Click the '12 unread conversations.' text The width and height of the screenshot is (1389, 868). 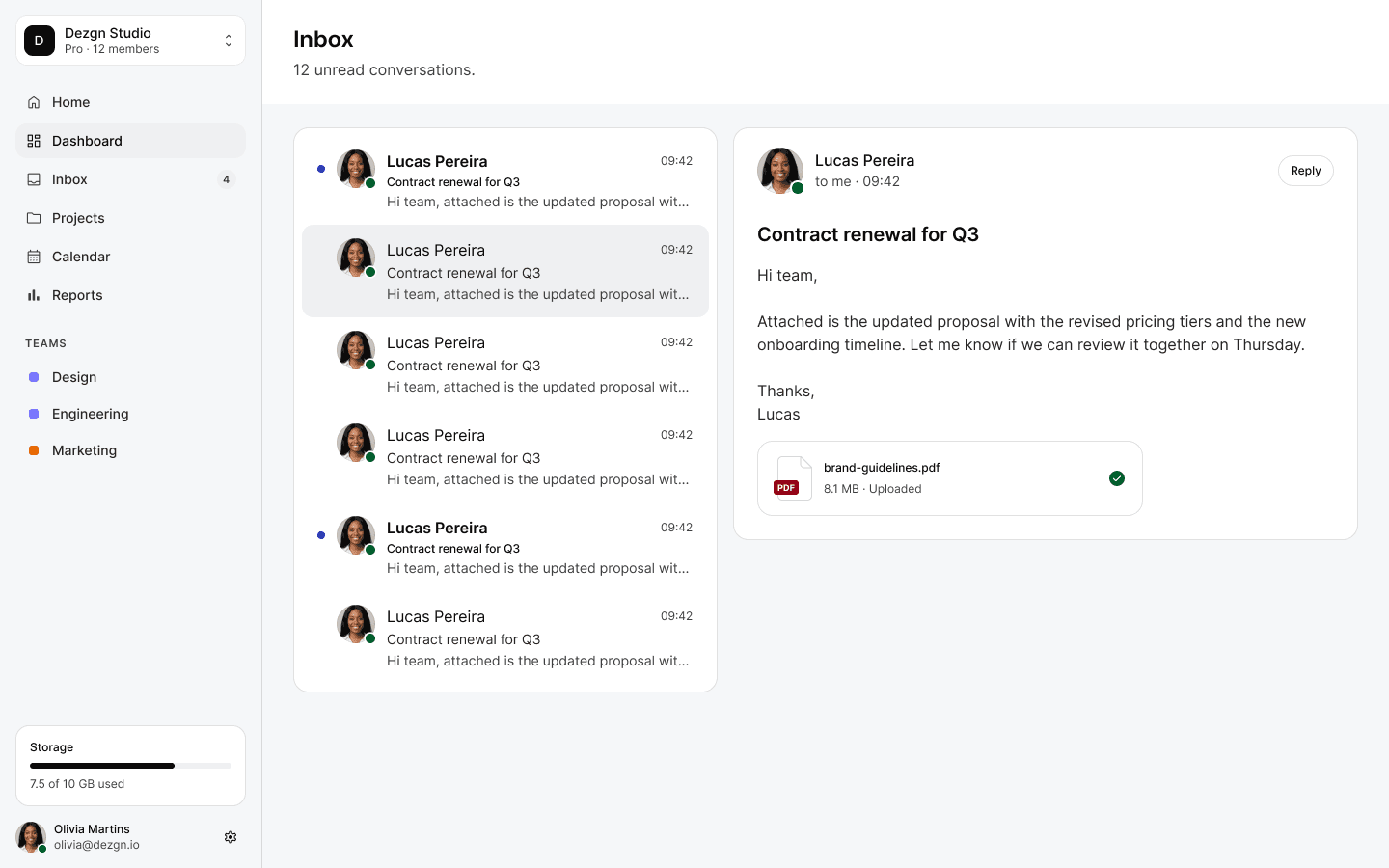coord(384,69)
